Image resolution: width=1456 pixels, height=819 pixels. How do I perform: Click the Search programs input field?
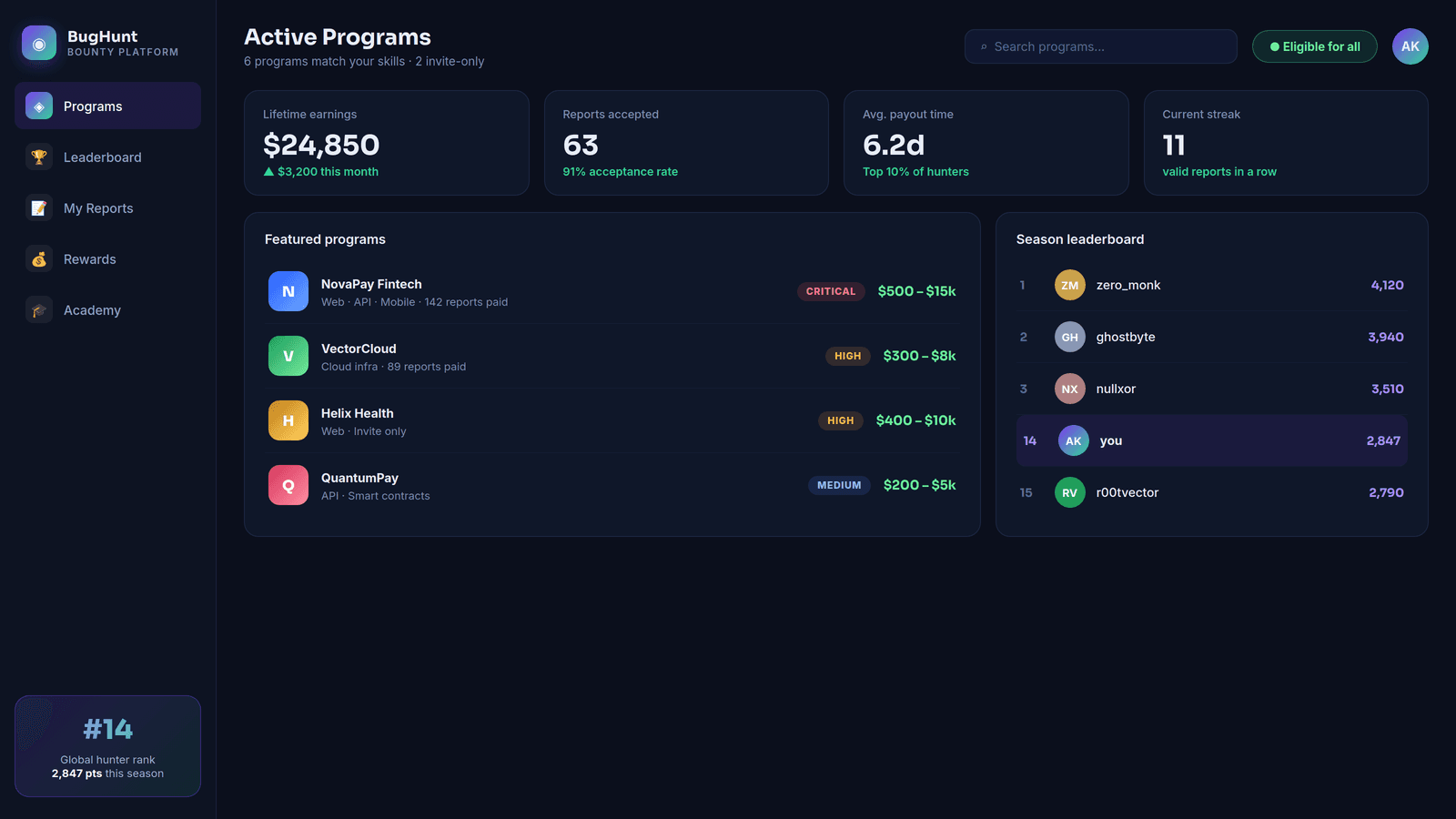tap(1101, 46)
